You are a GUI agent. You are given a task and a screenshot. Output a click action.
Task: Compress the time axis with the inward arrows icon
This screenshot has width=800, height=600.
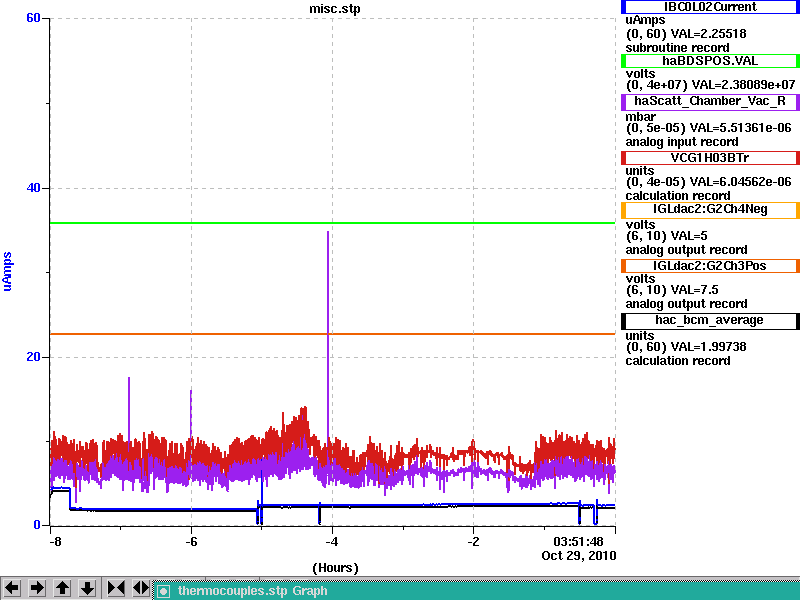tap(116, 588)
